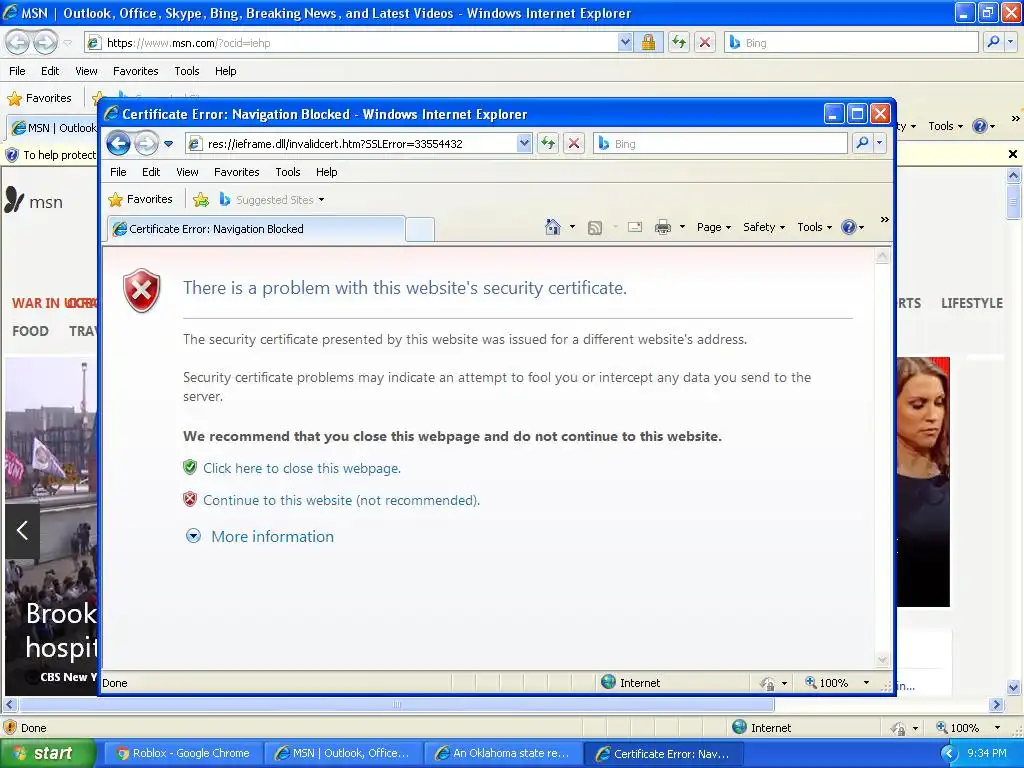The width and height of the screenshot is (1024, 768).
Task: Open View menu in Certificate Error window
Action: (187, 172)
